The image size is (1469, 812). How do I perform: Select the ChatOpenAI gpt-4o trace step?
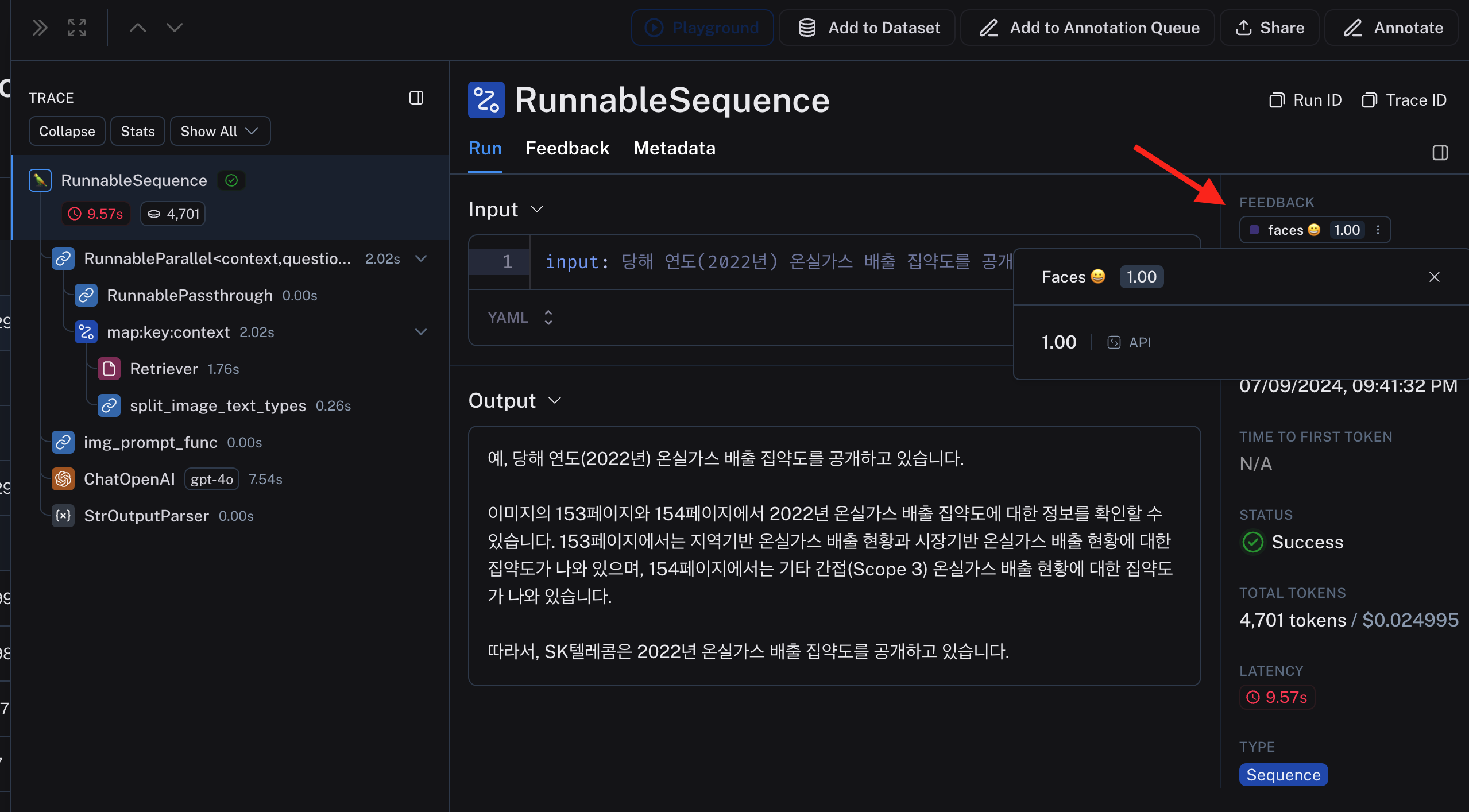pos(129,479)
